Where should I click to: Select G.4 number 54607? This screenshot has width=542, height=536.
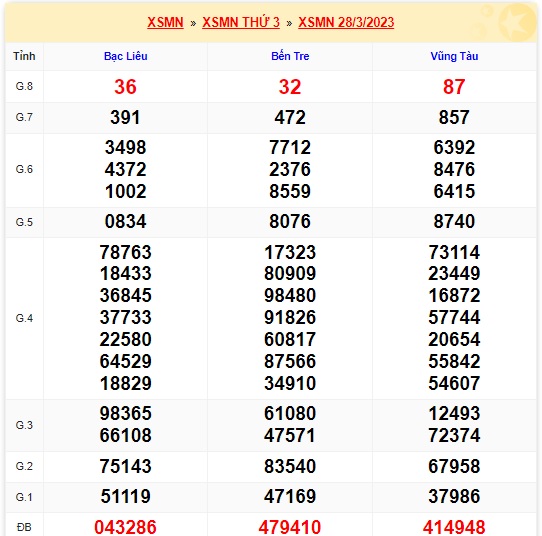[454, 383]
